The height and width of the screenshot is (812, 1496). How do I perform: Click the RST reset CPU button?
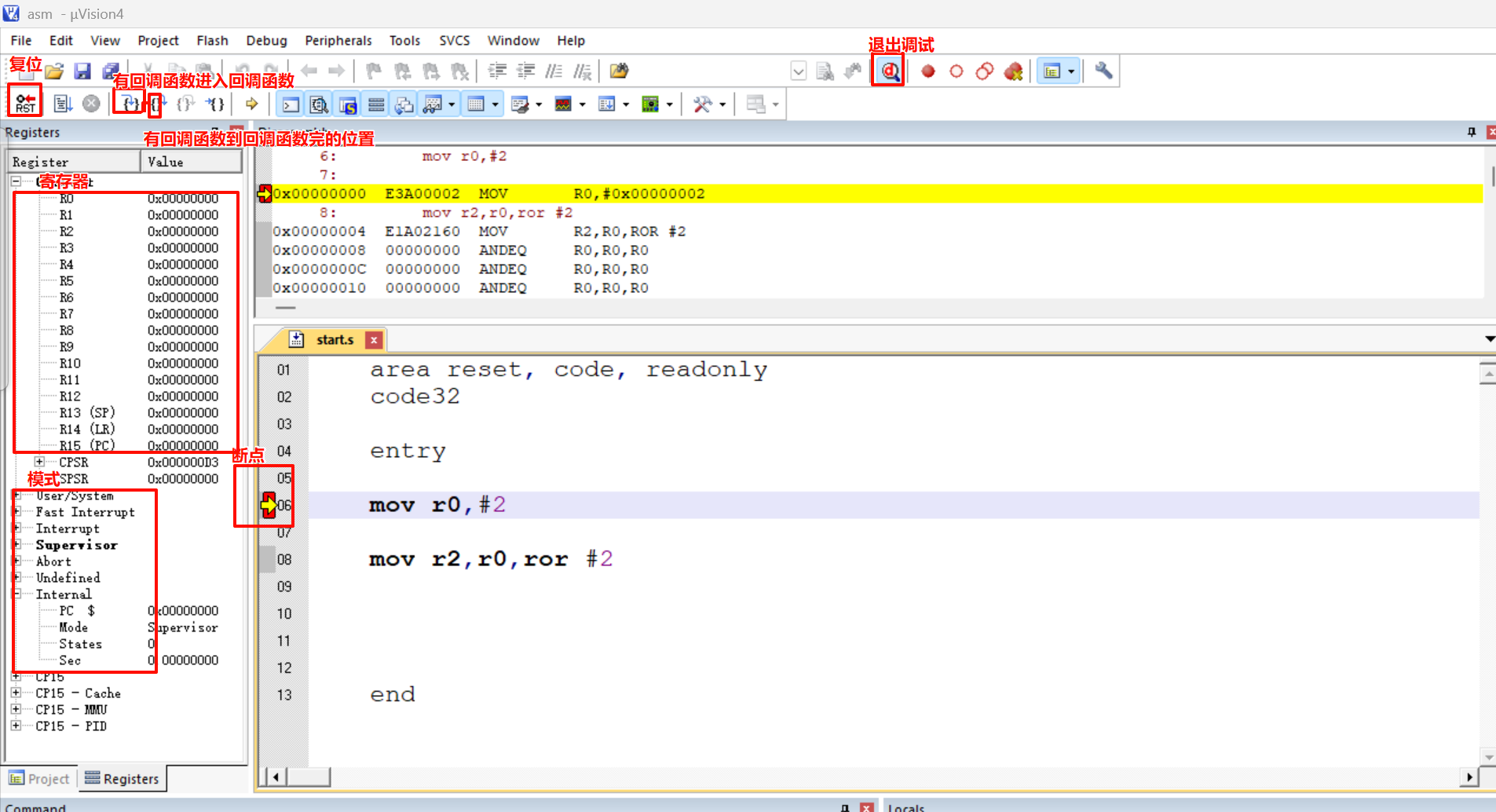pyautogui.click(x=25, y=103)
